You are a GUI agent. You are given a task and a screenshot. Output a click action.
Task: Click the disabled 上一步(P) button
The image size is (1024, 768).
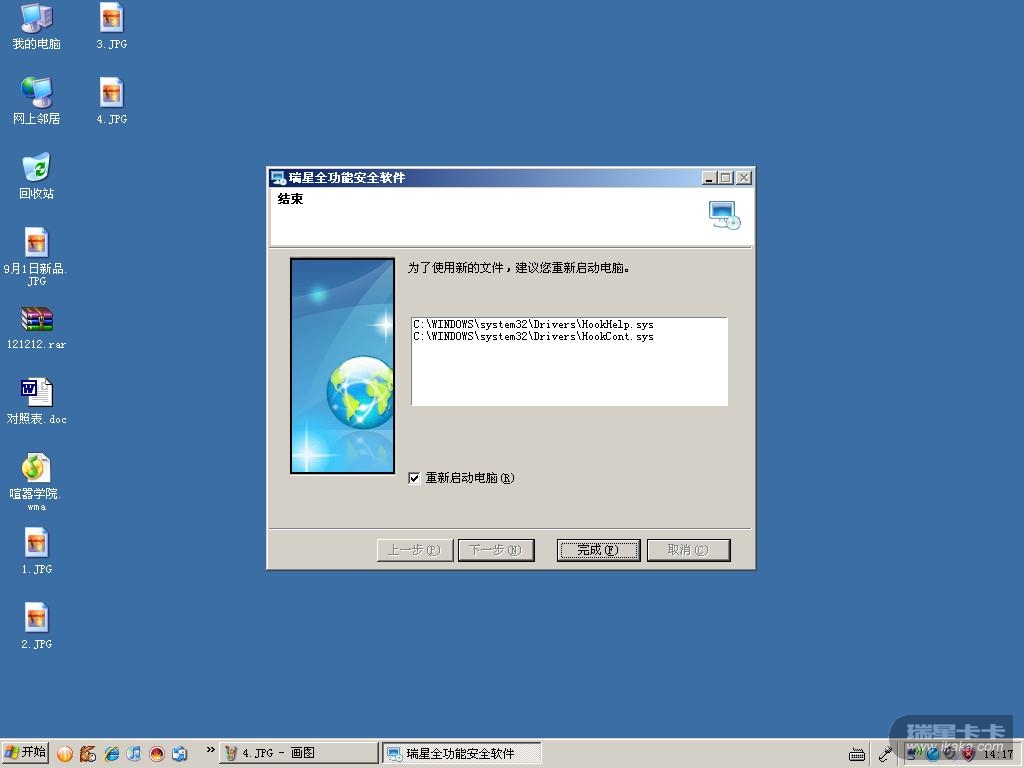click(x=415, y=550)
